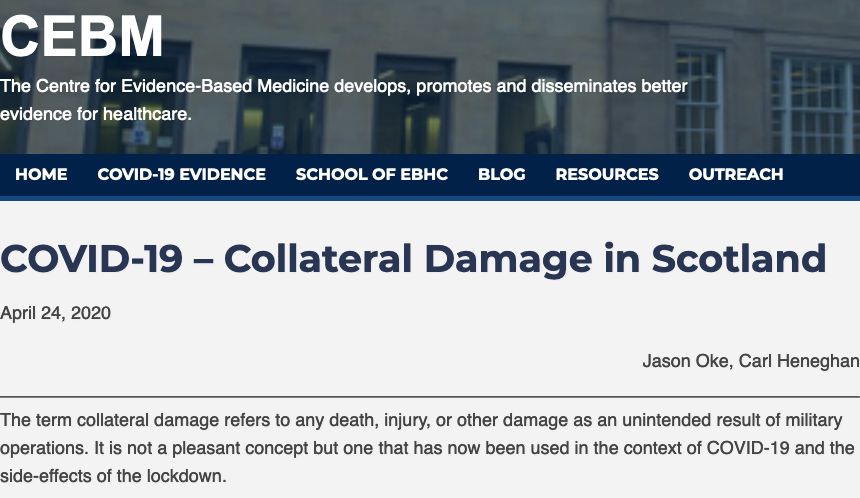Image resolution: width=860 pixels, height=498 pixels.
Task: Select RESOURCES in the navigation bar
Action: click(607, 174)
